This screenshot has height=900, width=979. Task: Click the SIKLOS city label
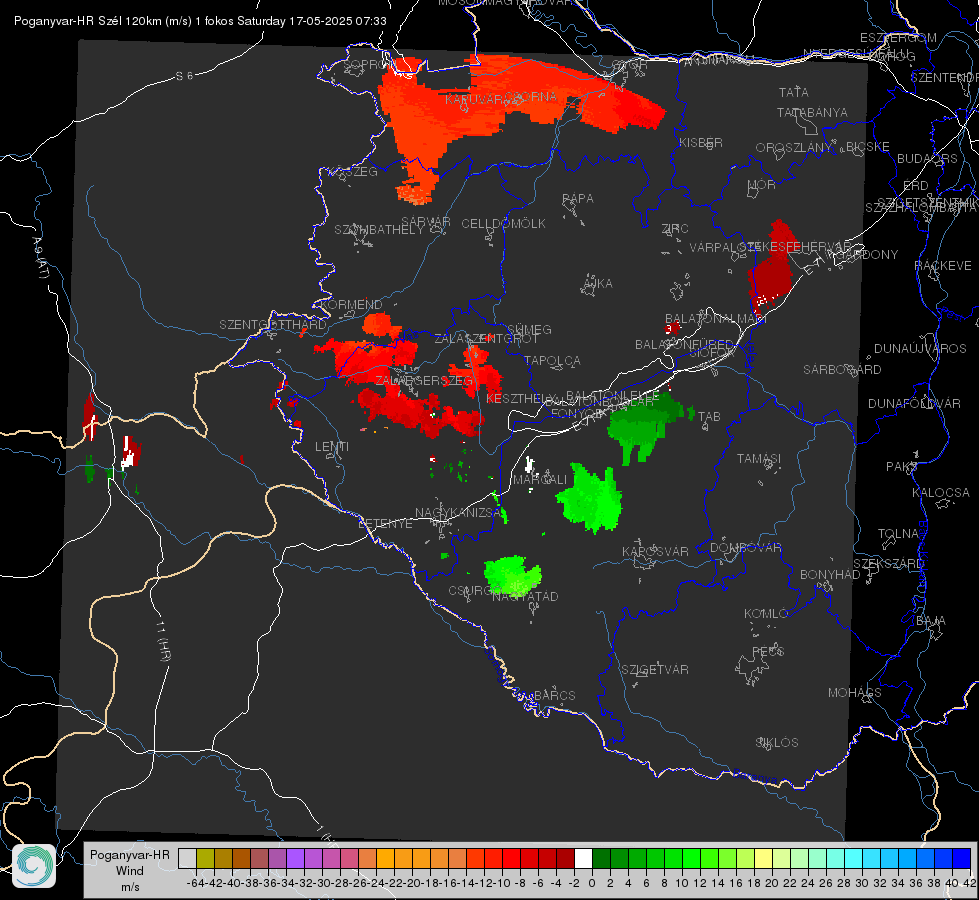(777, 743)
